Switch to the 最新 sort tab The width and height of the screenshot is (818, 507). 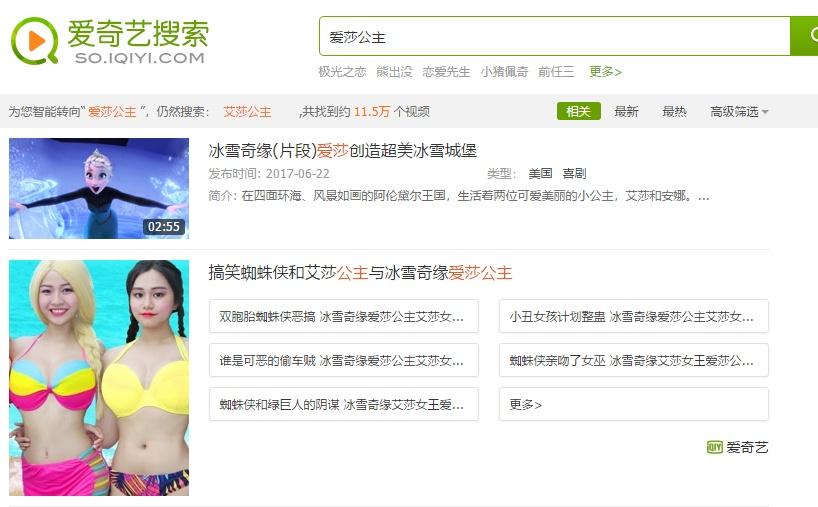coord(626,111)
